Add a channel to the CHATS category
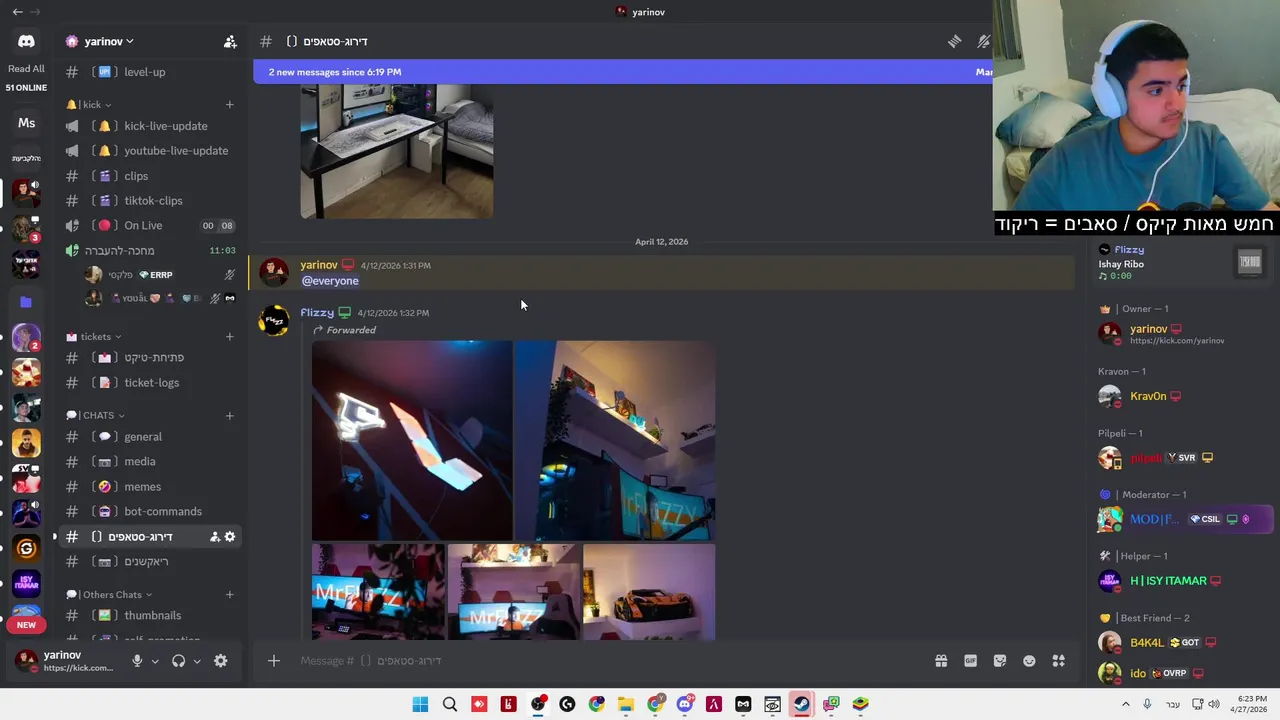This screenshot has height=720, width=1280. pyautogui.click(x=229, y=415)
